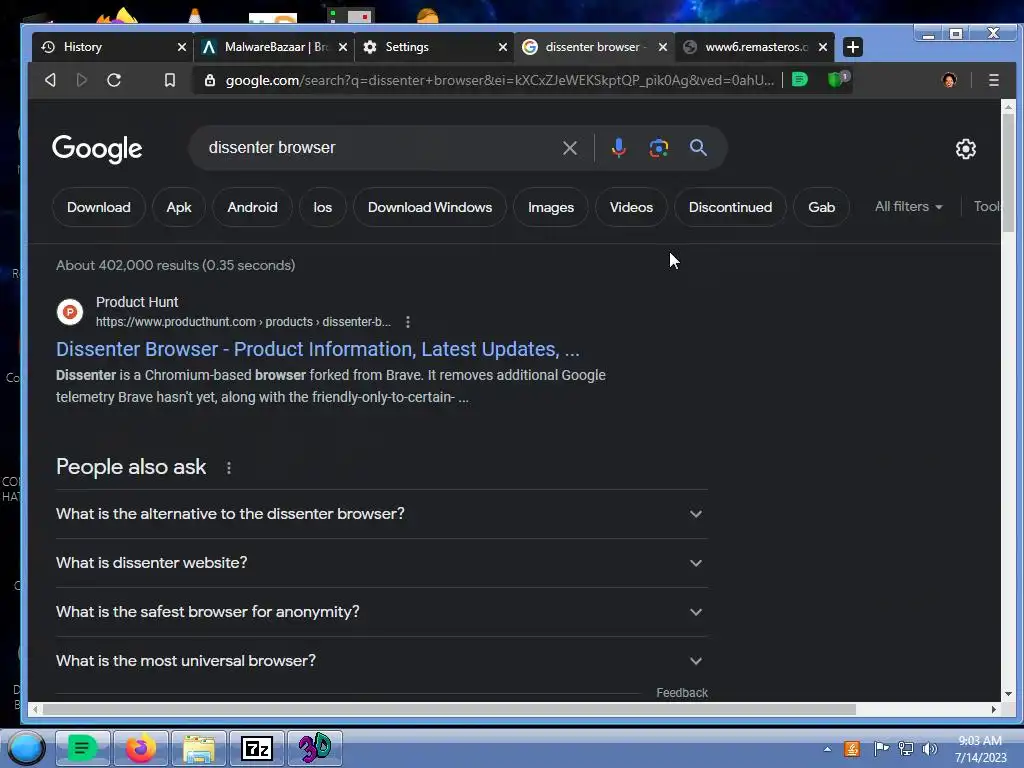
Task: Click the Action Center flag icon
Action: coord(881,749)
